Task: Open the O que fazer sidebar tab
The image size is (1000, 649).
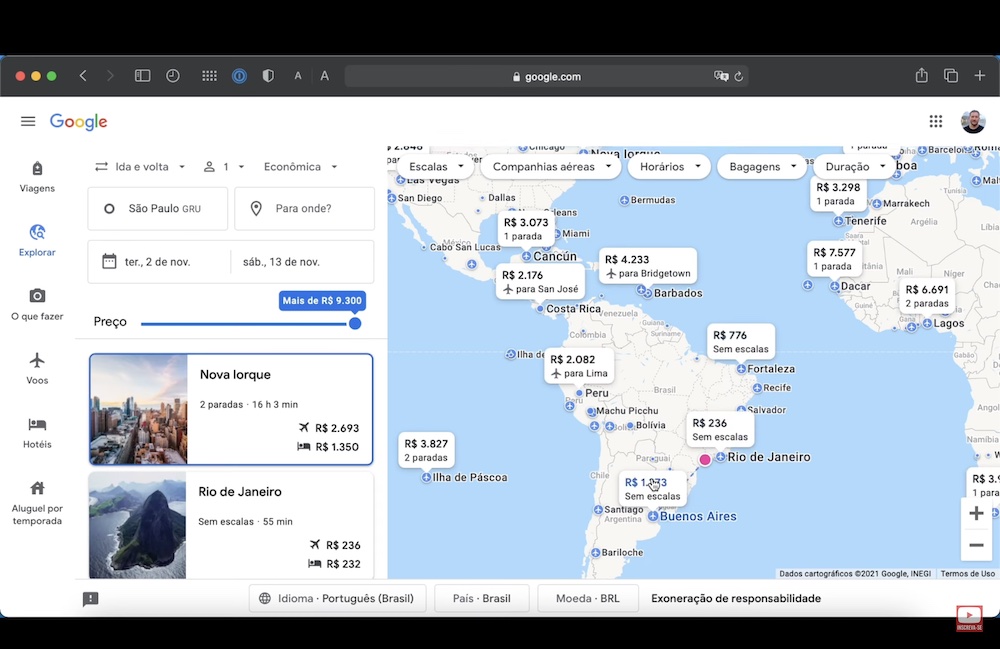Action: pos(37,304)
